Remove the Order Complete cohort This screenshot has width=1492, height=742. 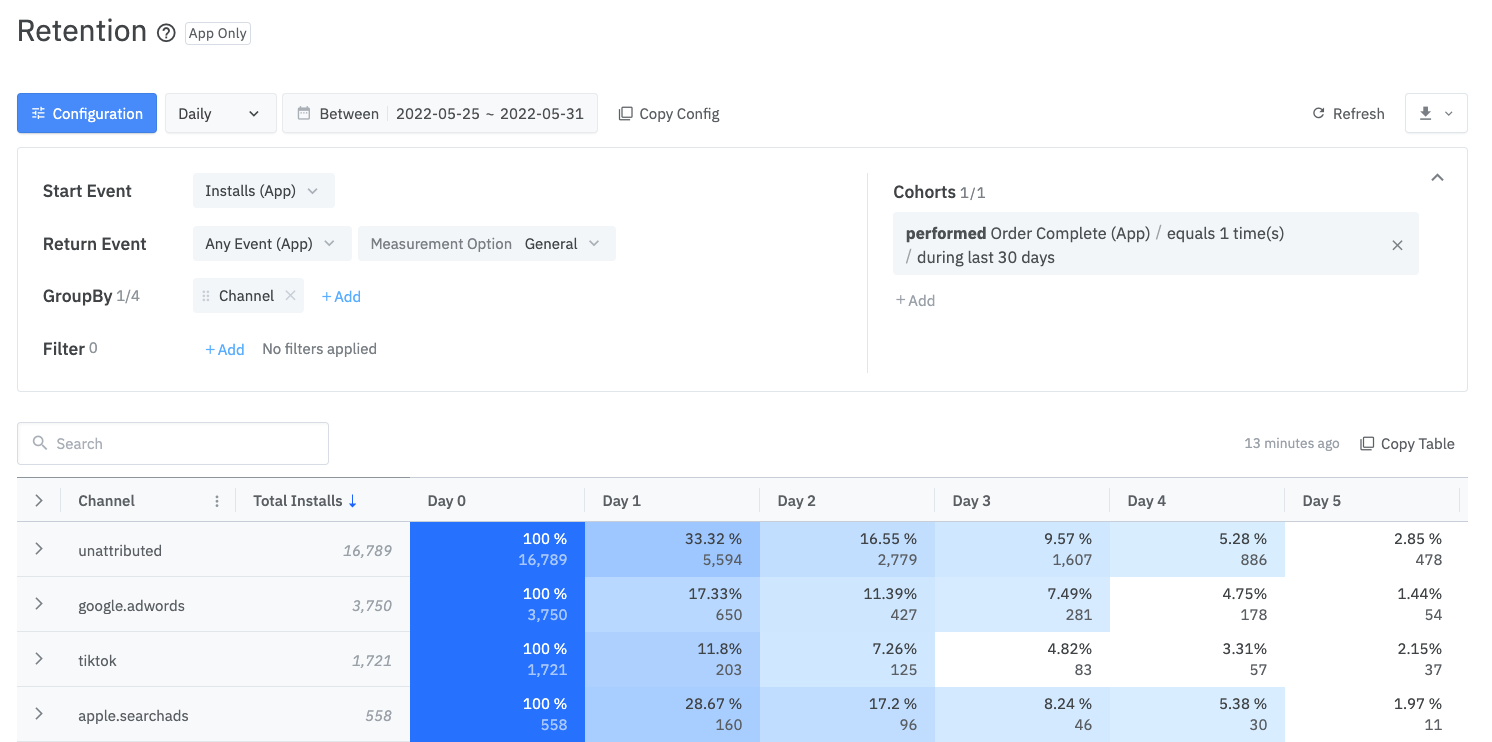(x=1397, y=243)
